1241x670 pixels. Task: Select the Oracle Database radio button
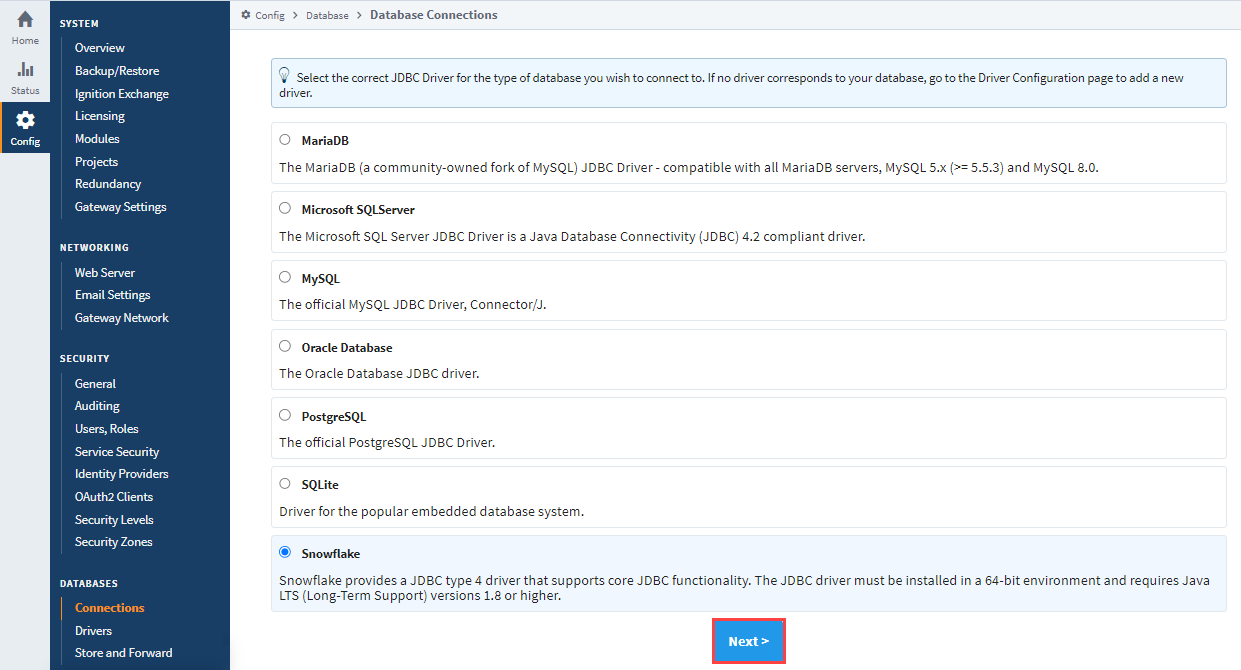click(285, 347)
